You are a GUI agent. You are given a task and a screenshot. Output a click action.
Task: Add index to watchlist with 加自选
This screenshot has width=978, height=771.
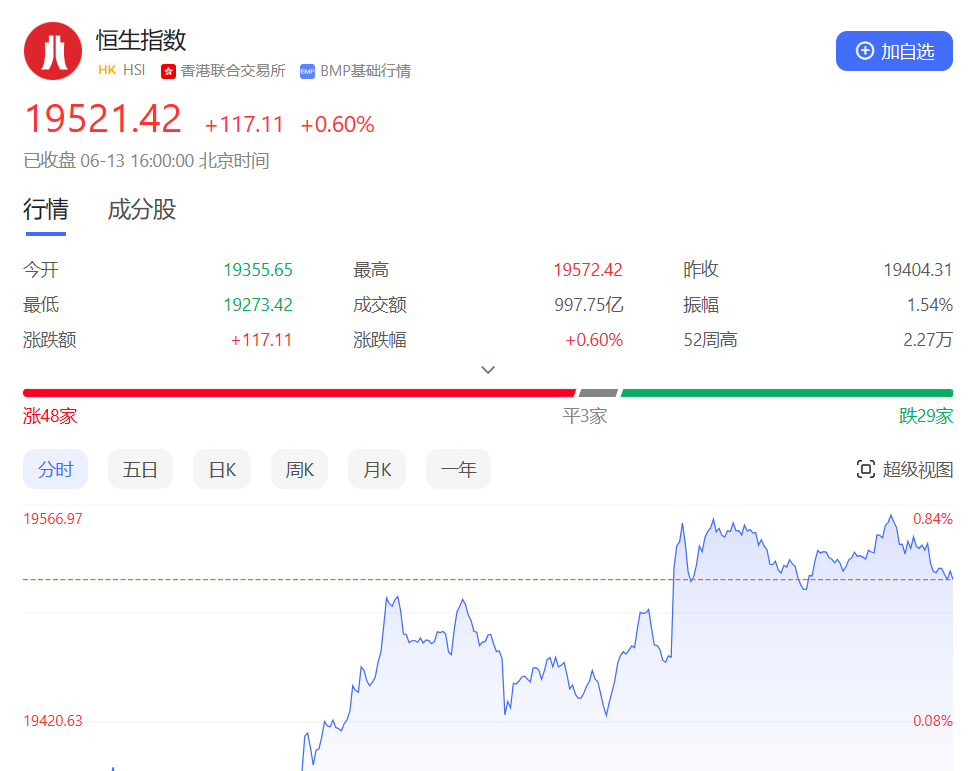tap(894, 51)
